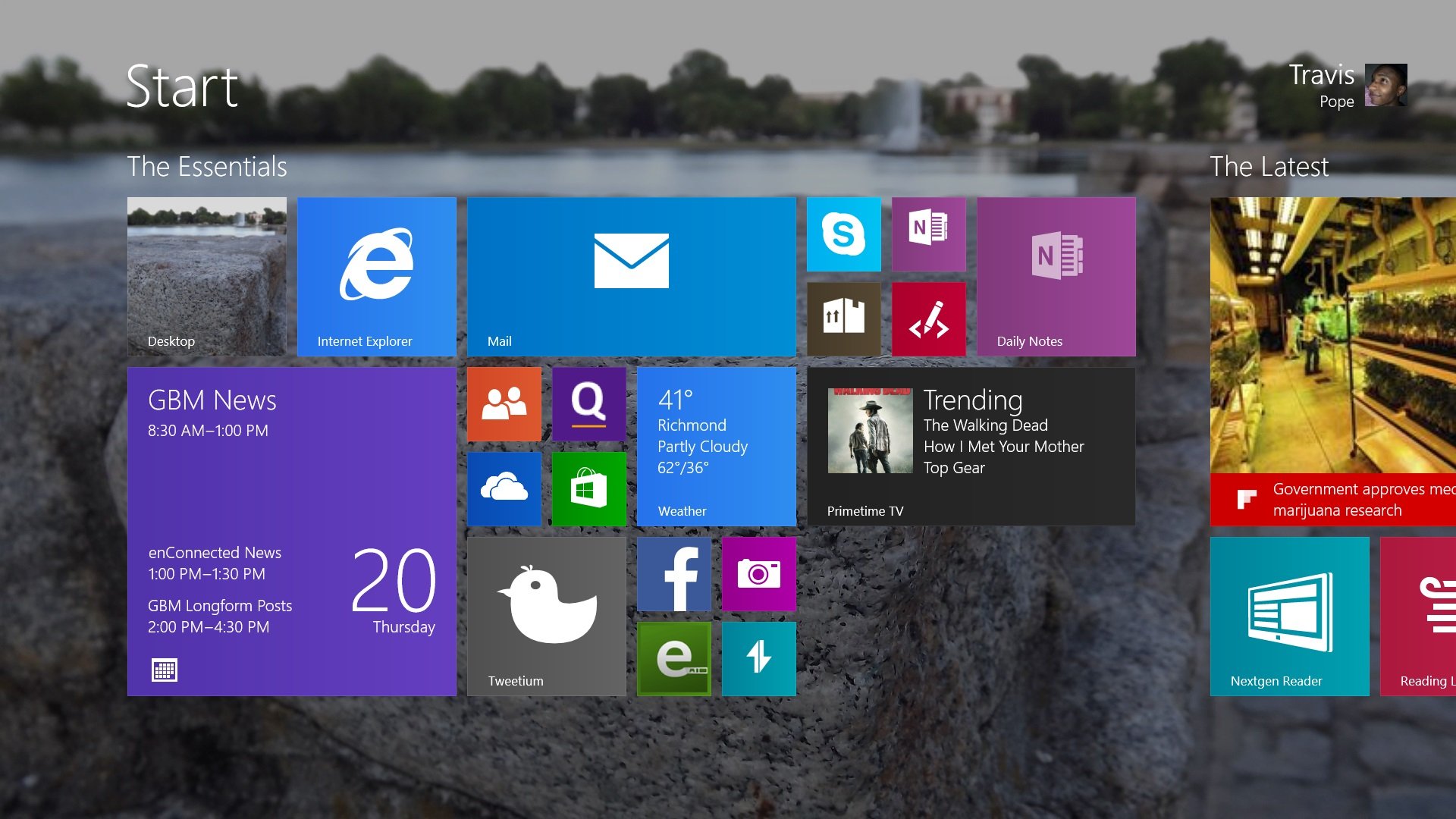The height and width of the screenshot is (819, 1456).
Task: Launch the Tweetium bird tile
Action: tap(547, 617)
